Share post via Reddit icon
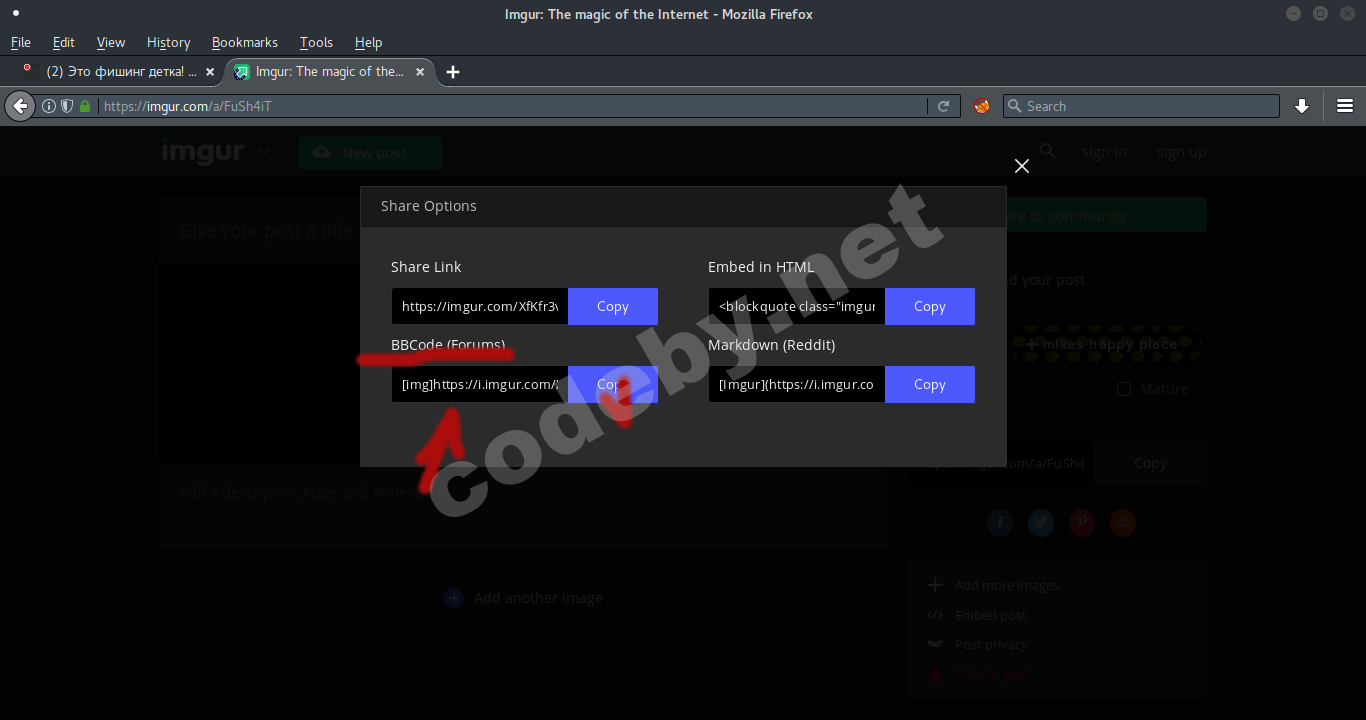 pyautogui.click(x=1123, y=523)
